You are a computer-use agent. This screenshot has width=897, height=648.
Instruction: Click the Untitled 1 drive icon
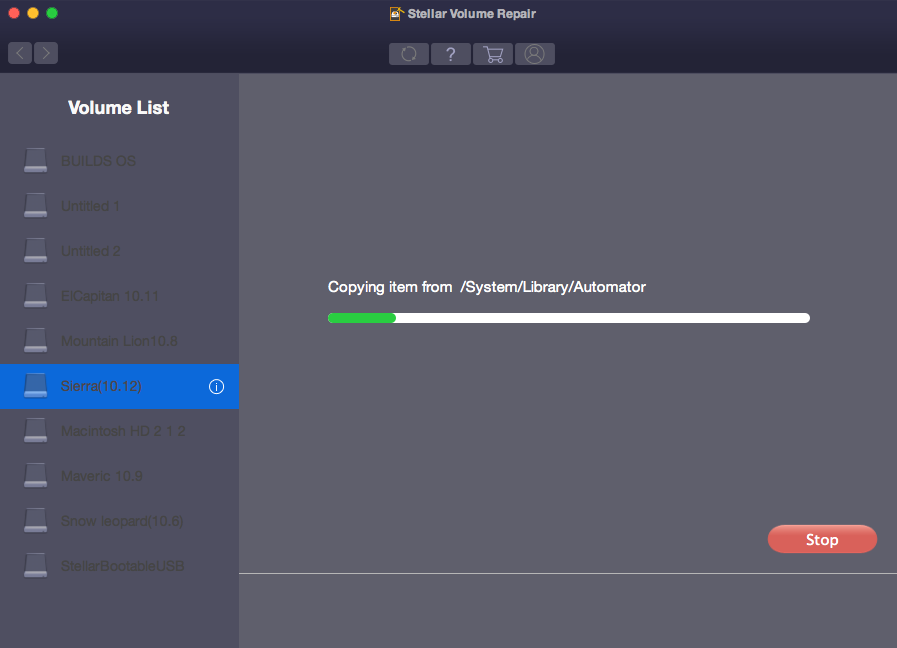click(x=35, y=205)
